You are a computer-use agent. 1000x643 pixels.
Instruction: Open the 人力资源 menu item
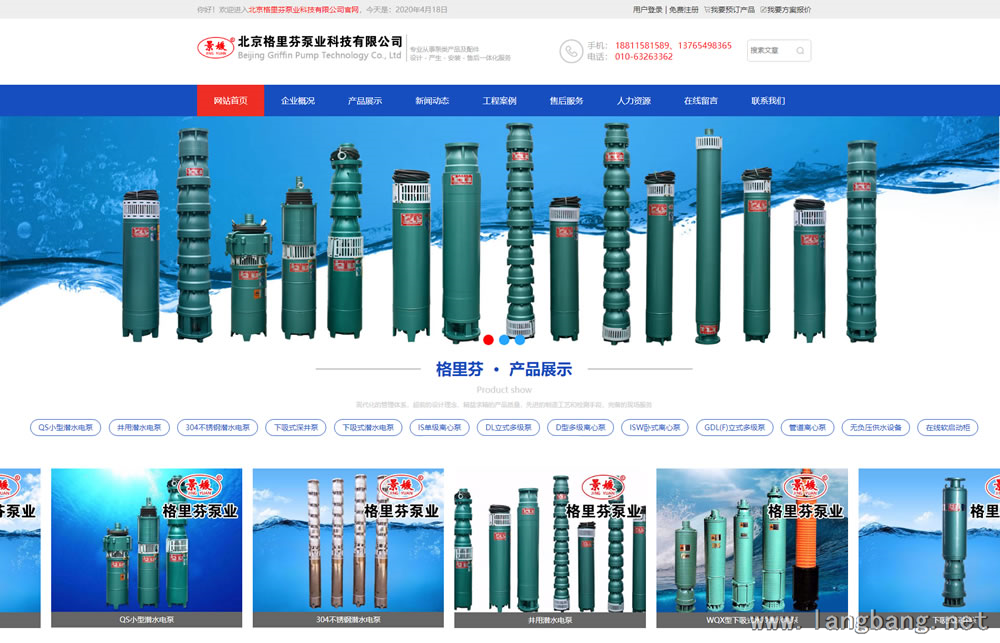coord(633,101)
